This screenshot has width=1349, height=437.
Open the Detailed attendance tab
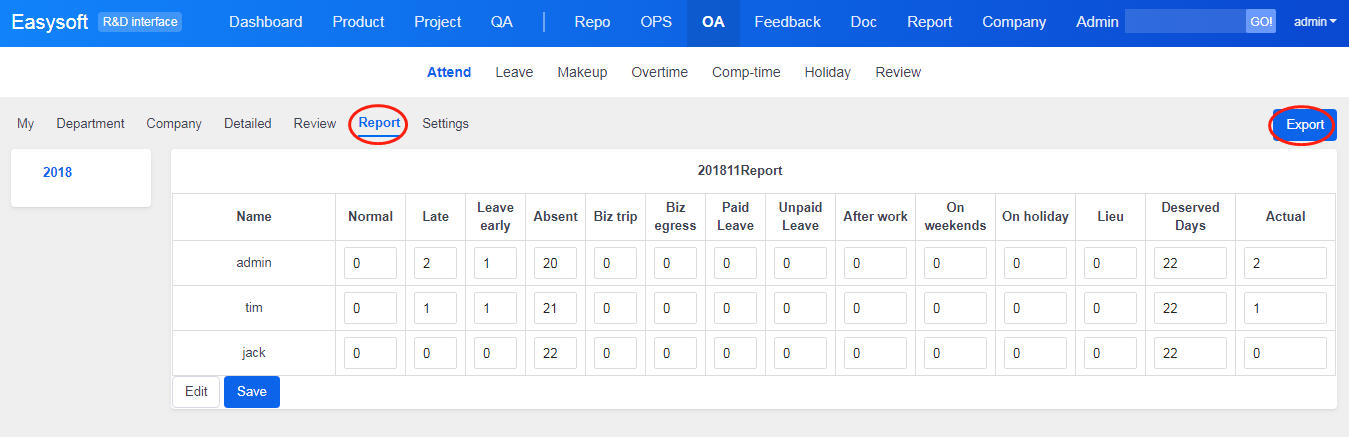pyautogui.click(x=247, y=124)
